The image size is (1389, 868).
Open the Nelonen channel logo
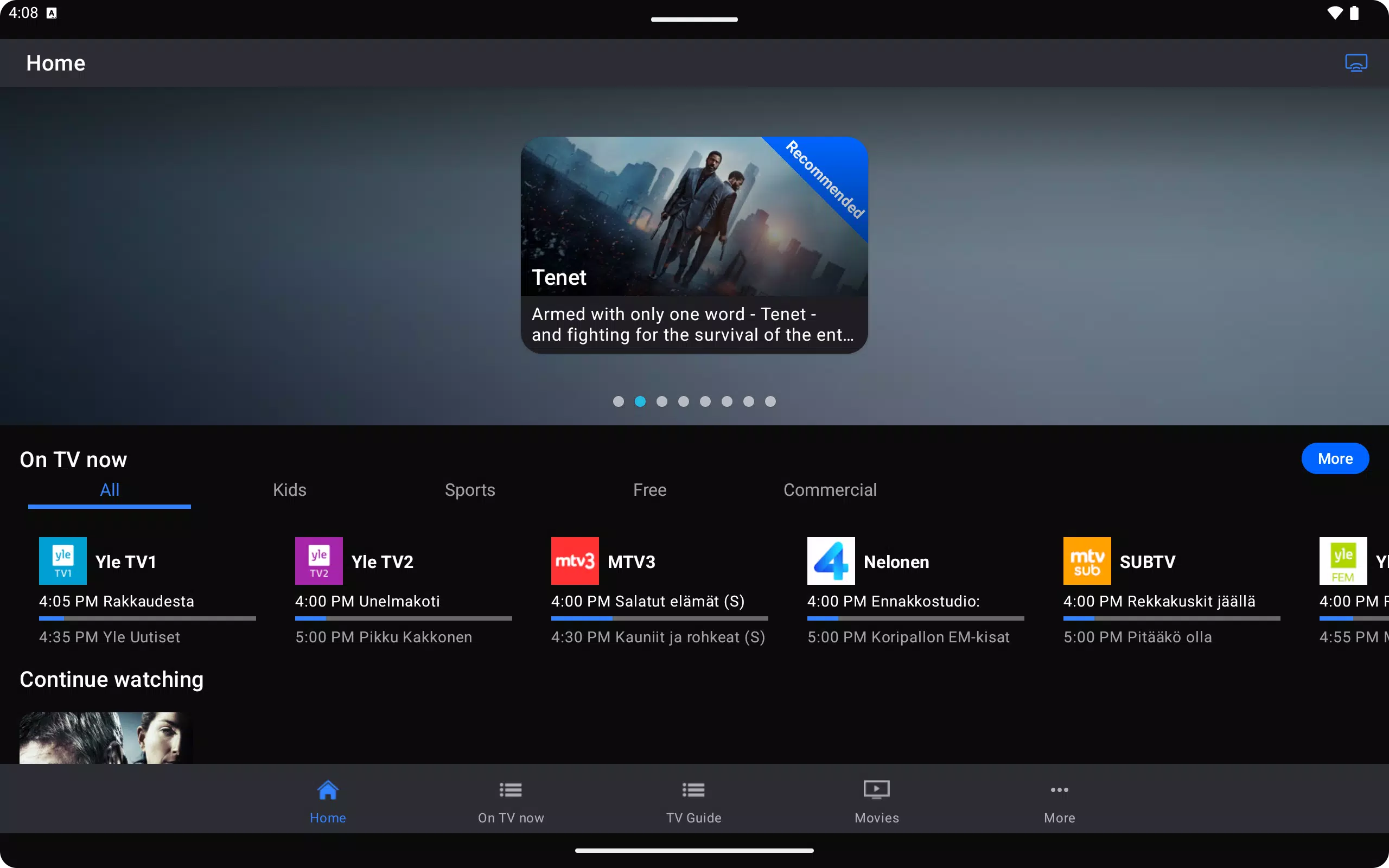[831, 561]
